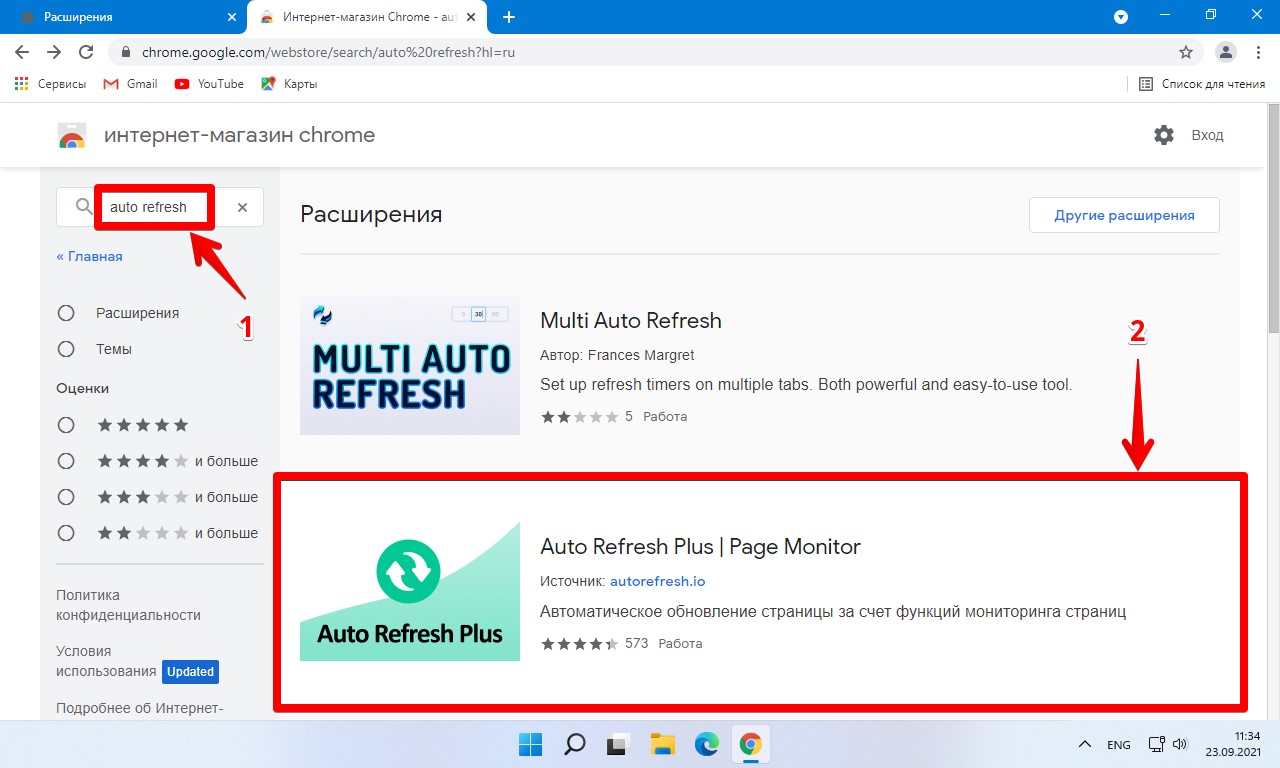Go back to the previous page
The image size is (1280, 768).
tap(22, 52)
